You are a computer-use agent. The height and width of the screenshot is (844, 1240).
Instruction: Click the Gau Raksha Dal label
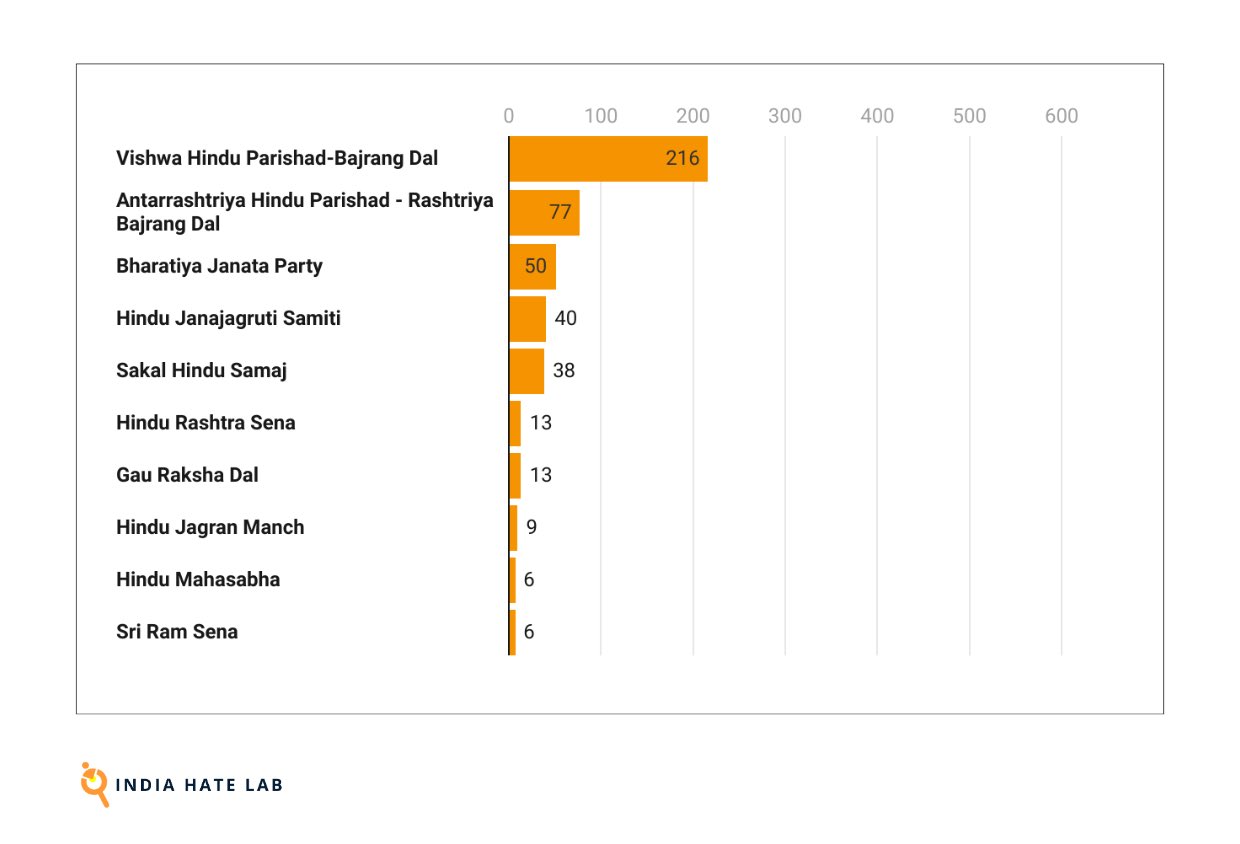(187, 475)
